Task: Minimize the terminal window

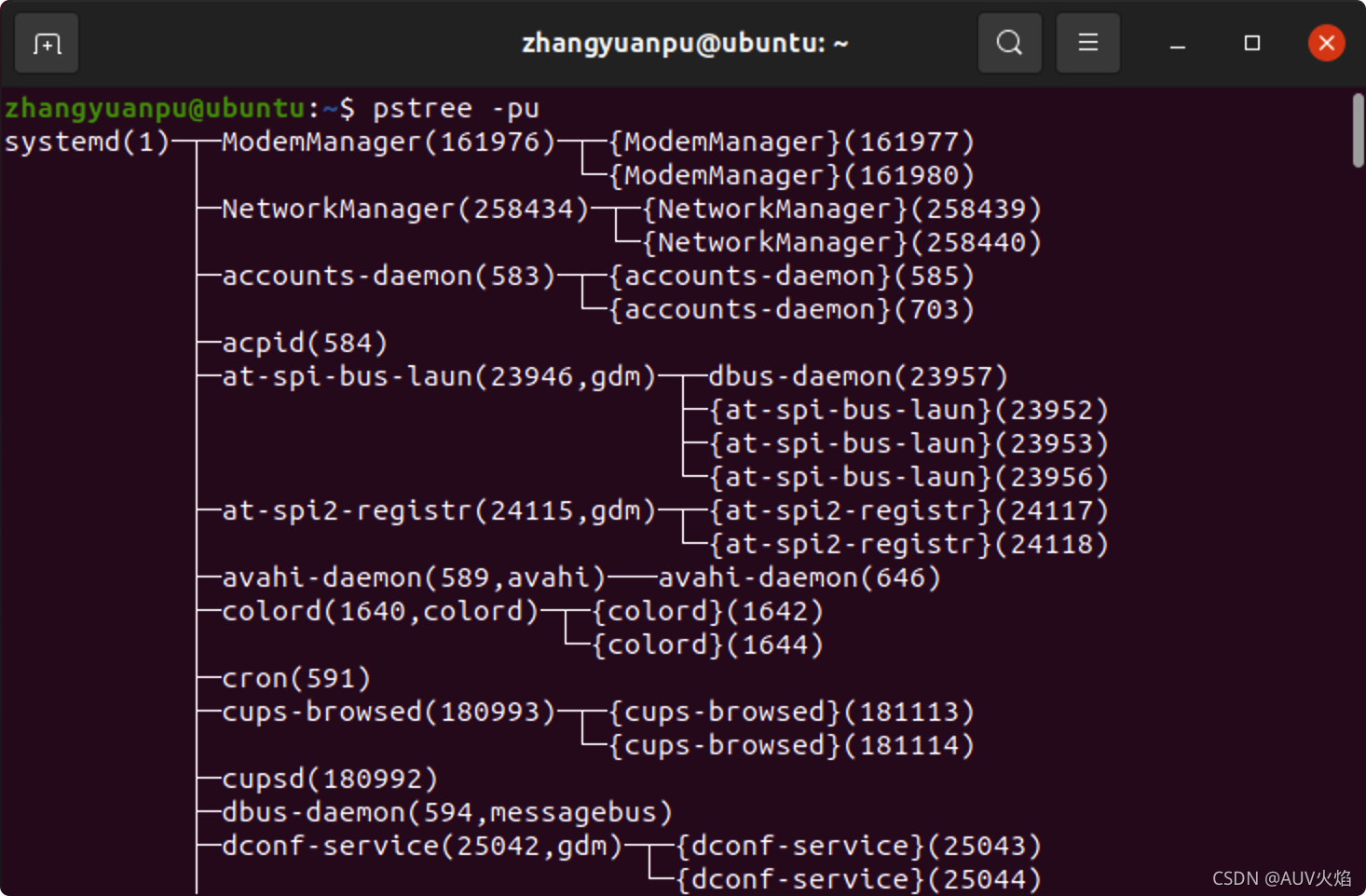Action: [x=1177, y=44]
